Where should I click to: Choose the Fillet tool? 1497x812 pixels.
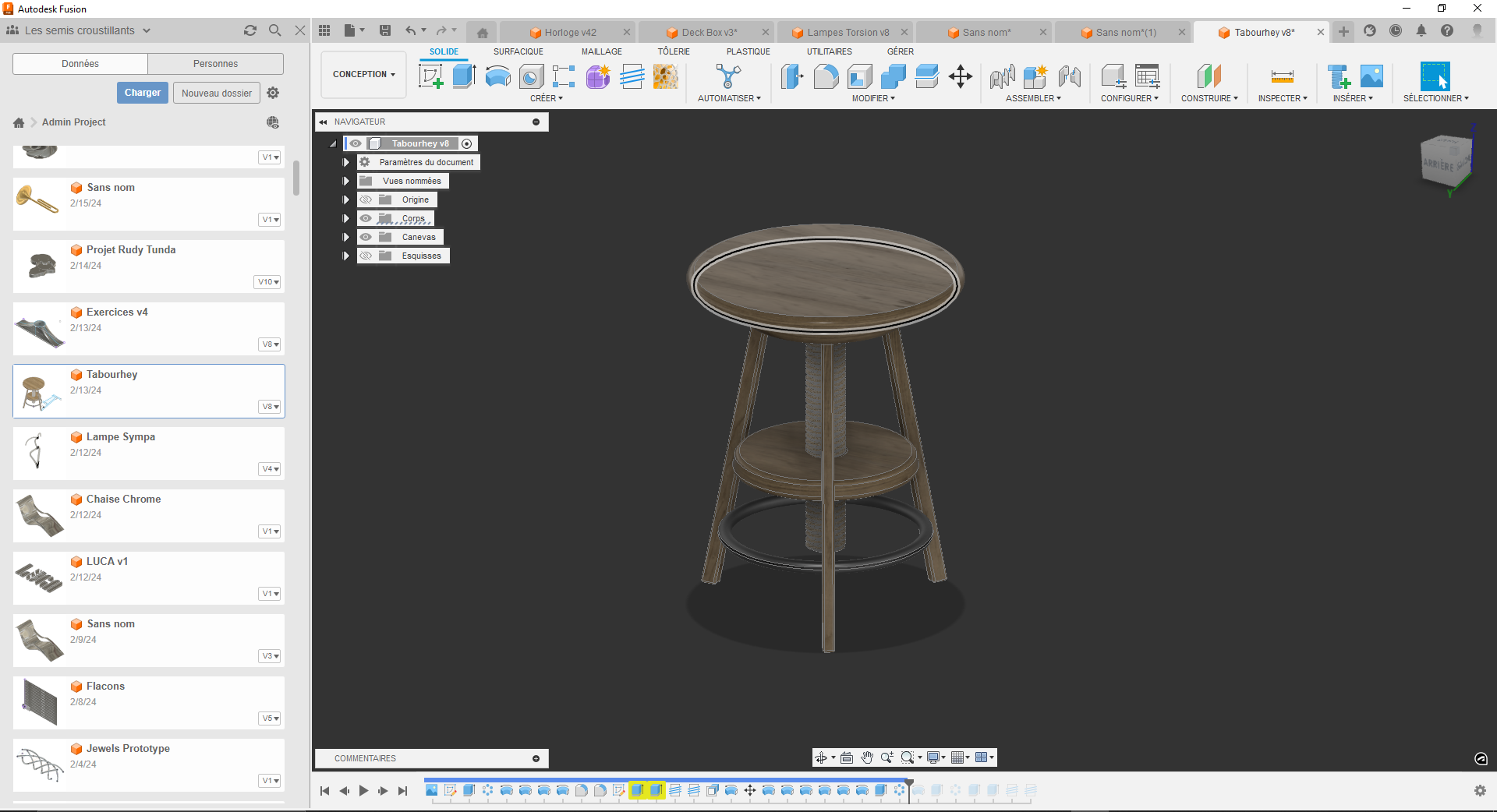826,76
